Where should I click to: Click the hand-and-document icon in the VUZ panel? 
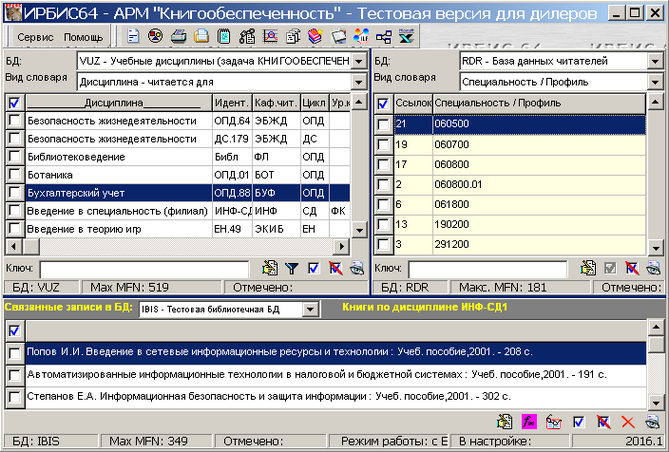(x=270, y=268)
